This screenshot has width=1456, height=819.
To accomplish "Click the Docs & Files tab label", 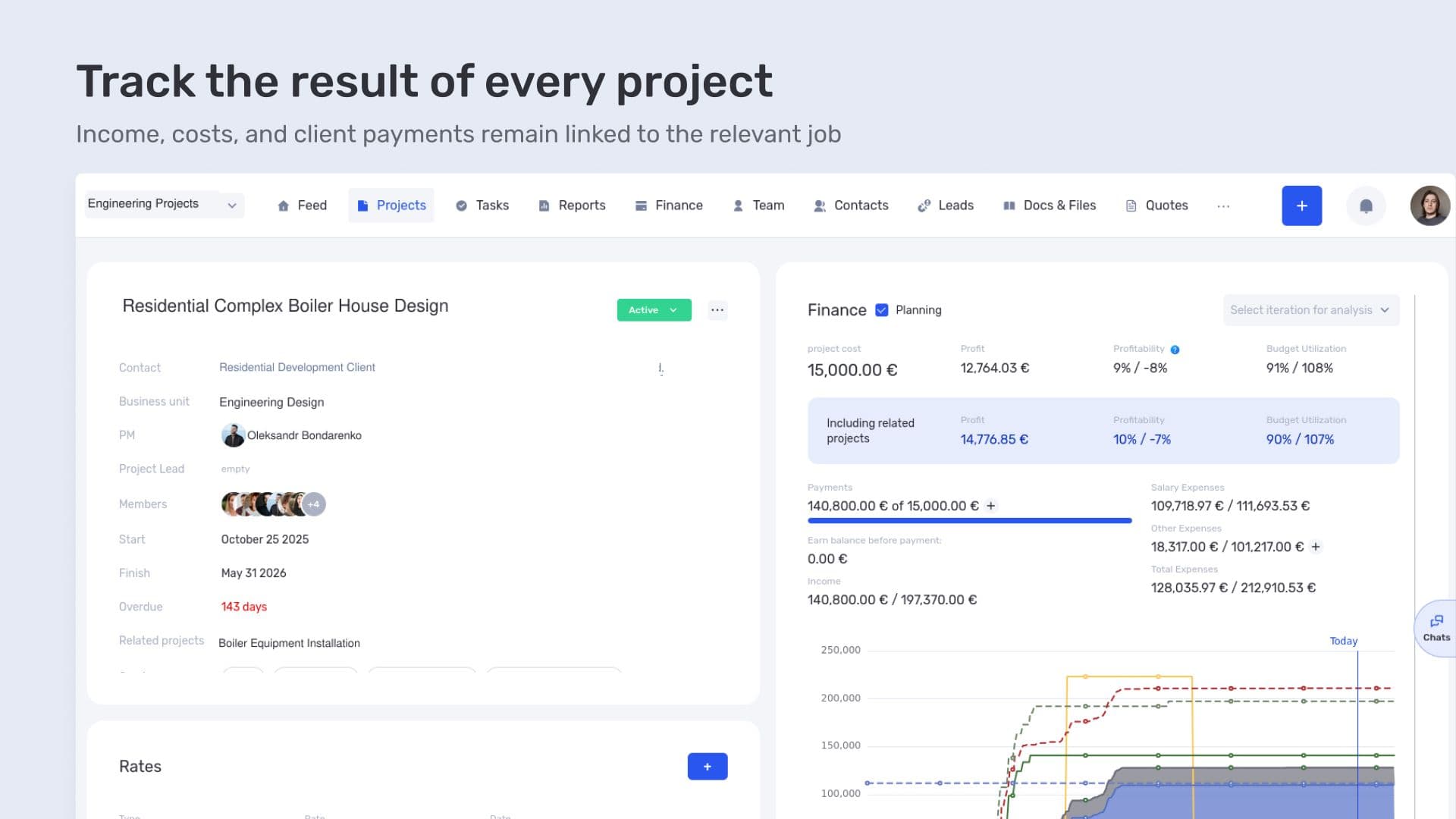I will pos(1059,206).
